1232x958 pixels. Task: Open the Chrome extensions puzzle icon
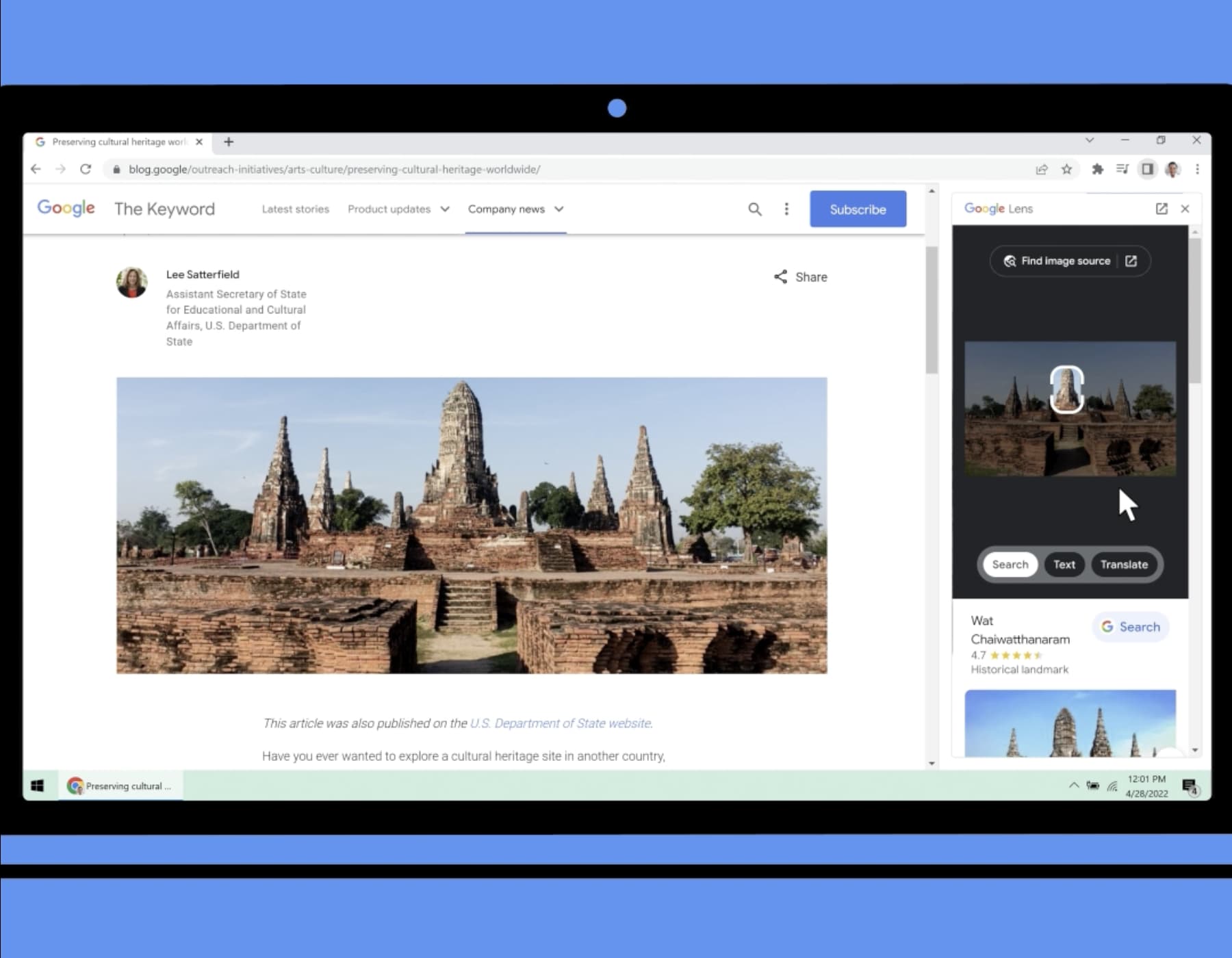coord(1097,169)
